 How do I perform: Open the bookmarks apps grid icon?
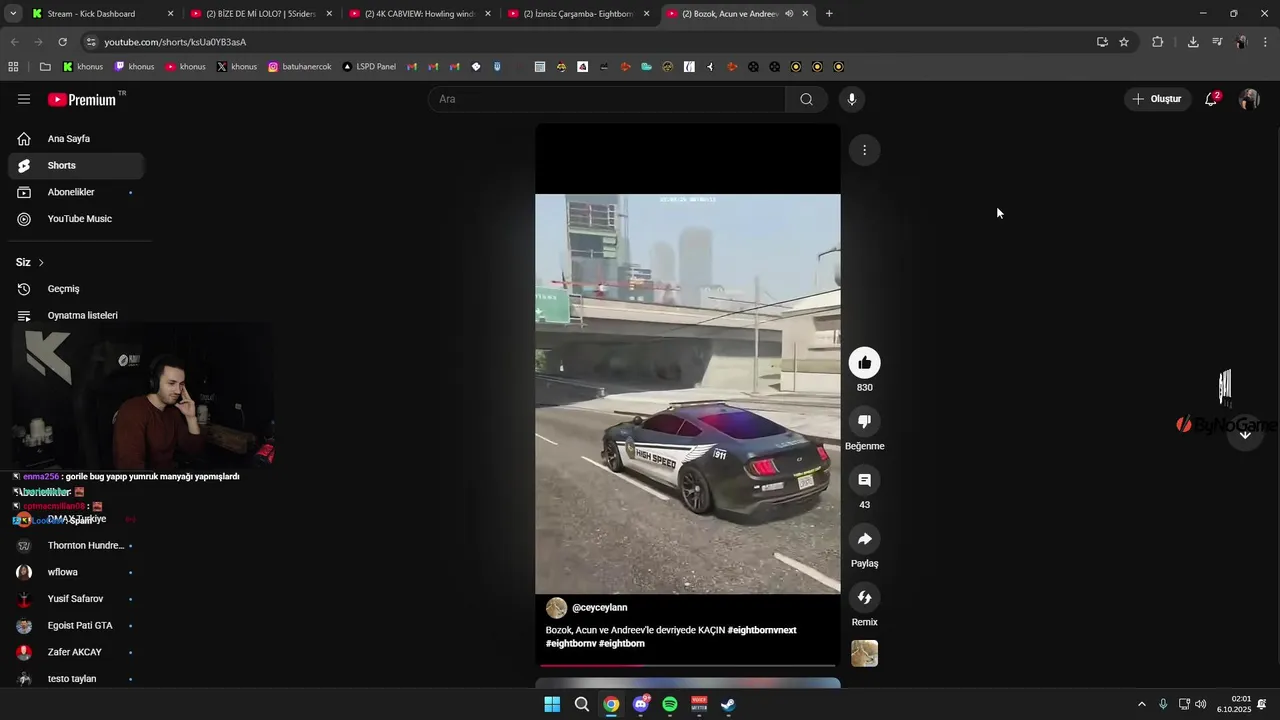[13, 67]
